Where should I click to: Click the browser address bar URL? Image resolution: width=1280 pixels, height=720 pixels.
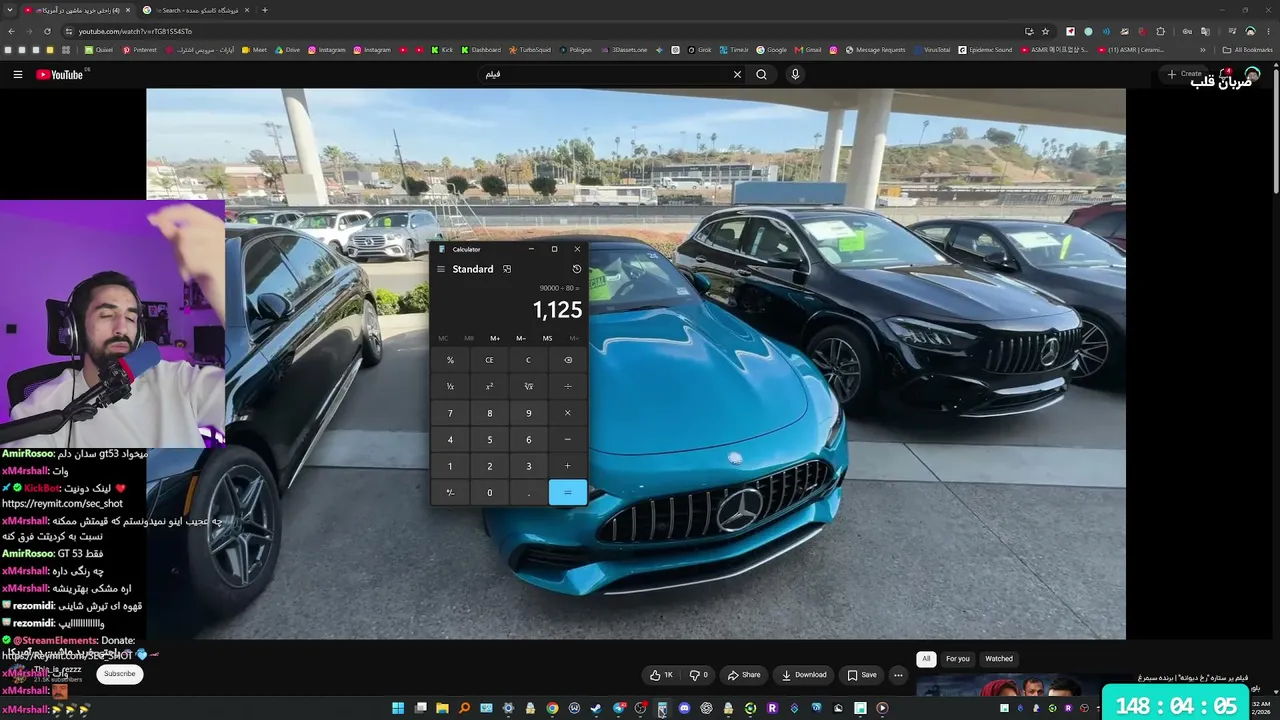tap(135, 31)
